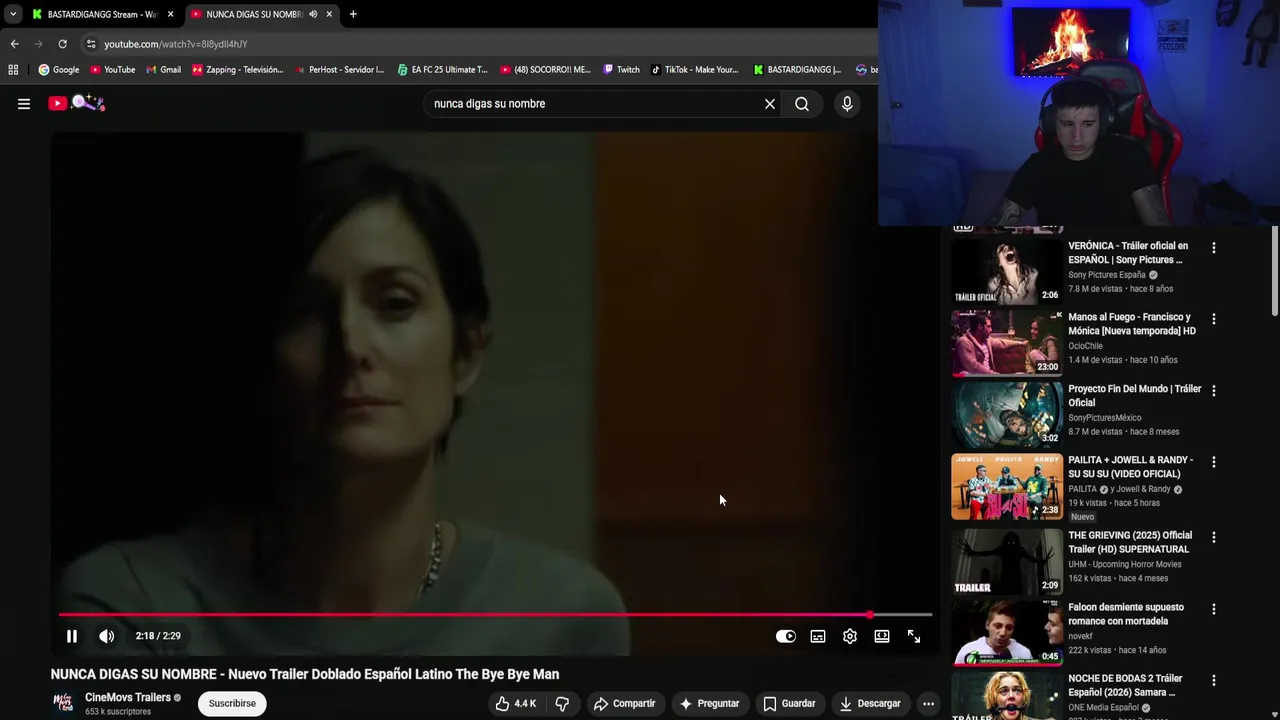Open the tab search dropdown arrow
Image resolution: width=1280 pixels, height=720 pixels.
pos(12,14)
